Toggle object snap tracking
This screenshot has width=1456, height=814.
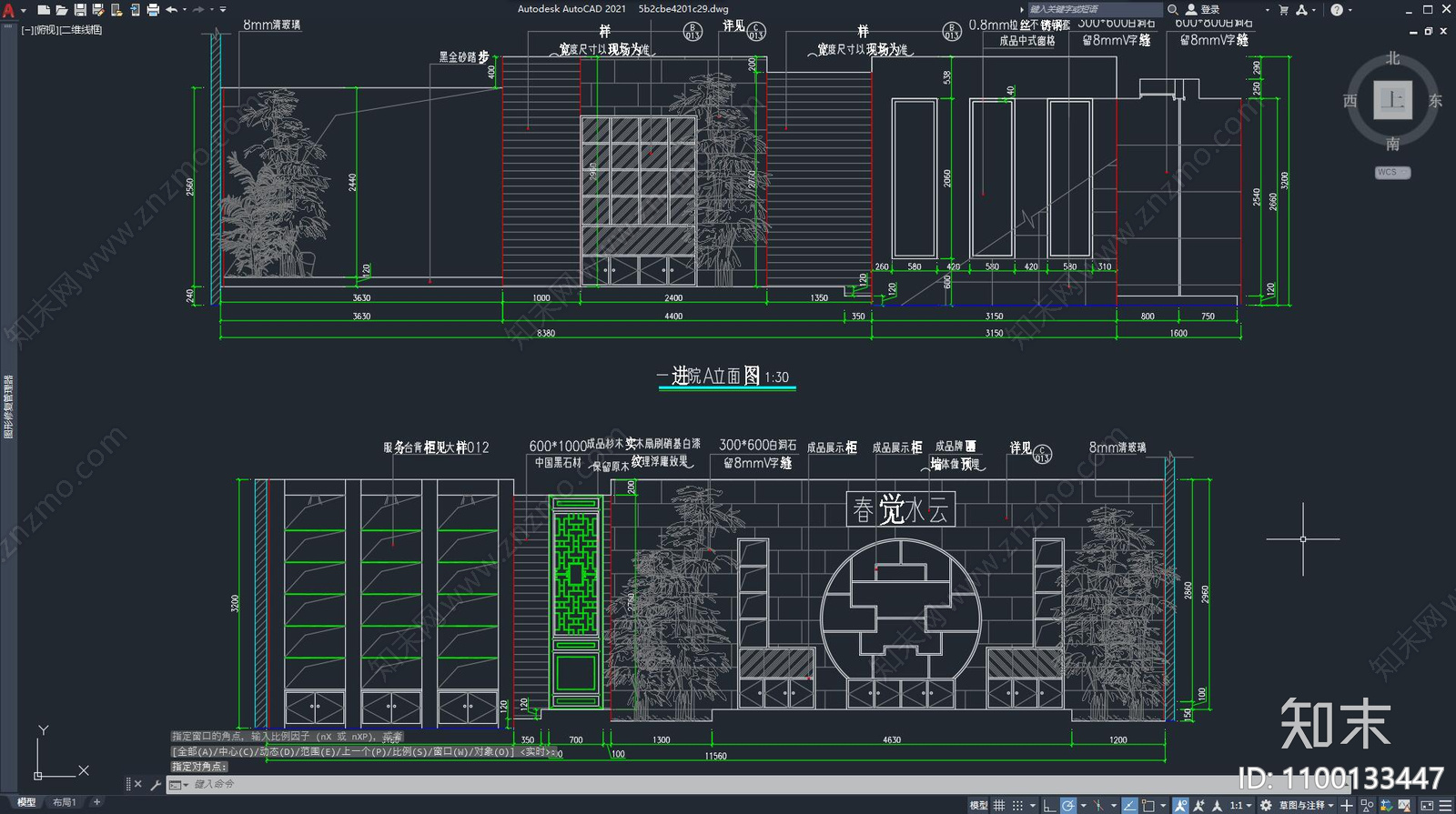[1129, 805]
